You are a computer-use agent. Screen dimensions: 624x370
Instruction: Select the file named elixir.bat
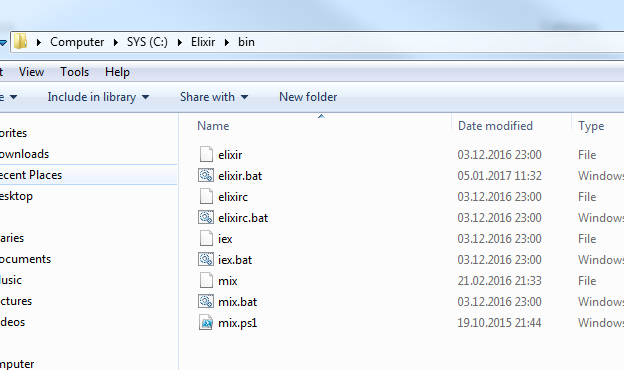point(240,176)
